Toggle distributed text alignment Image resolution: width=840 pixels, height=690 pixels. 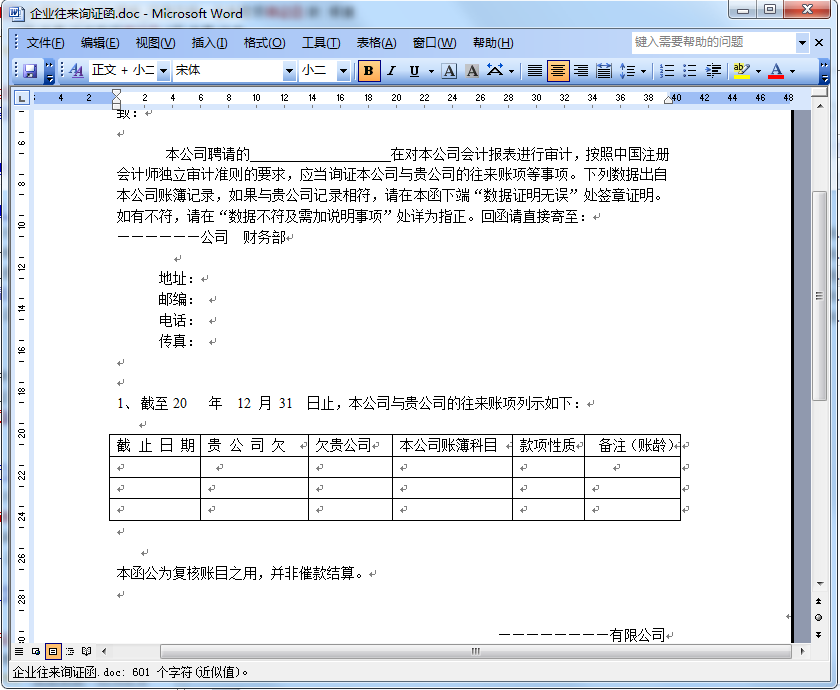tap(603, 71)
